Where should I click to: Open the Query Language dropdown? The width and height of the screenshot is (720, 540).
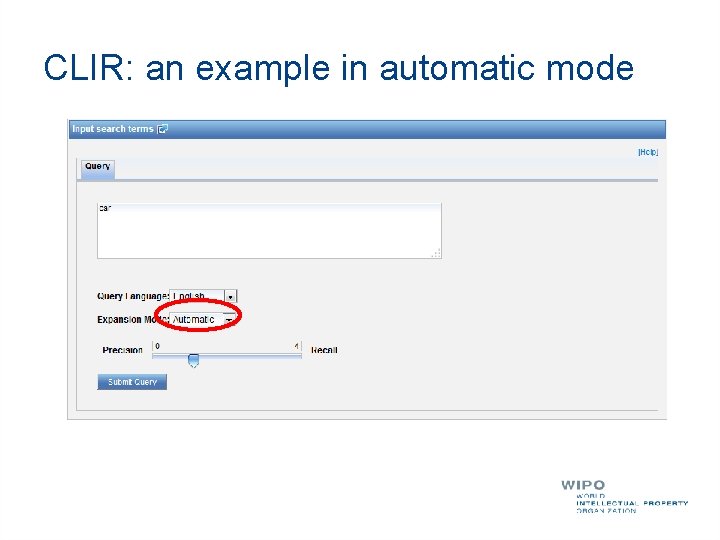coord(203,297)
